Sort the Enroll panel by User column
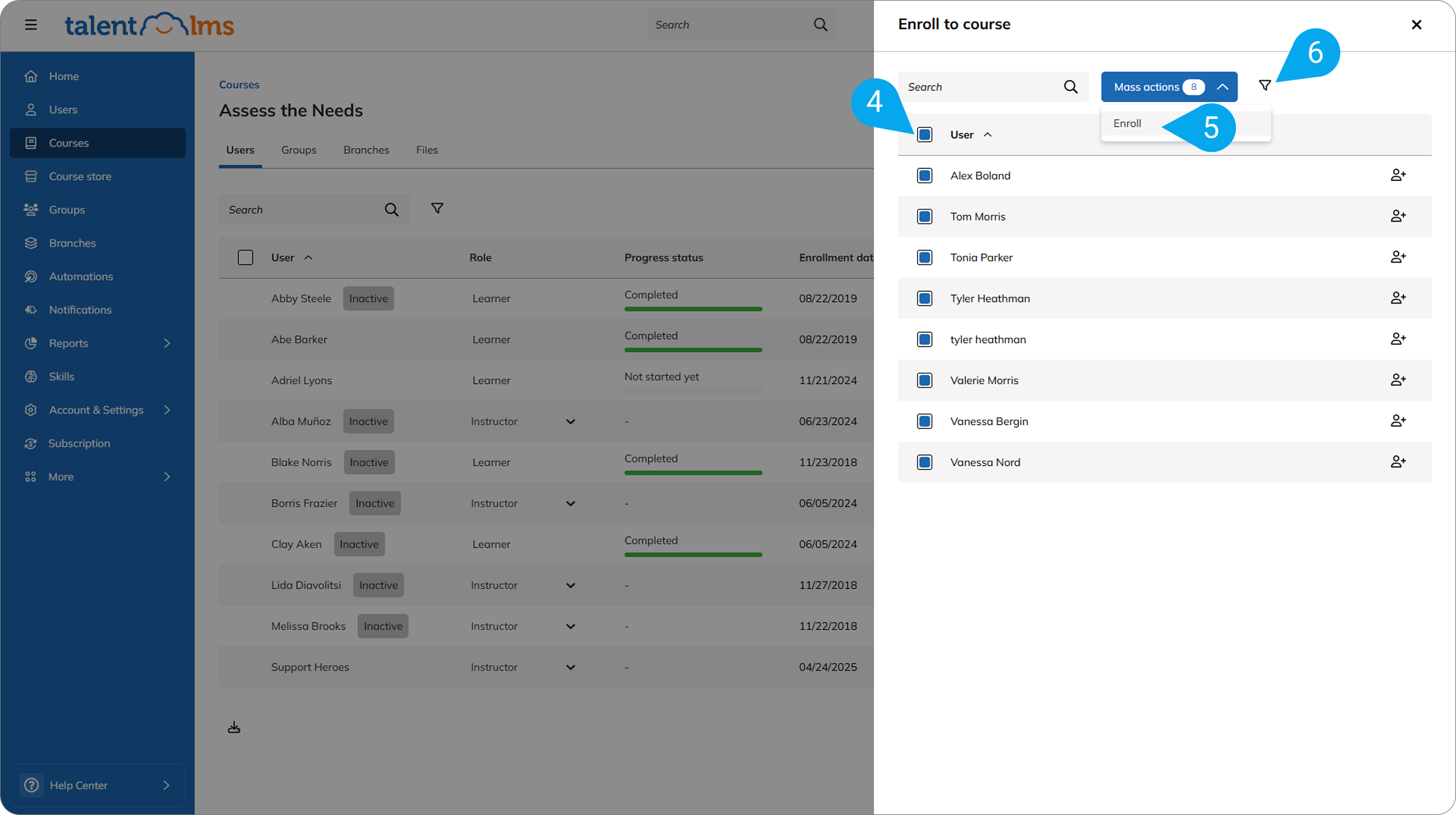This screenshot has height=815, width=1456. coord(970,135)
